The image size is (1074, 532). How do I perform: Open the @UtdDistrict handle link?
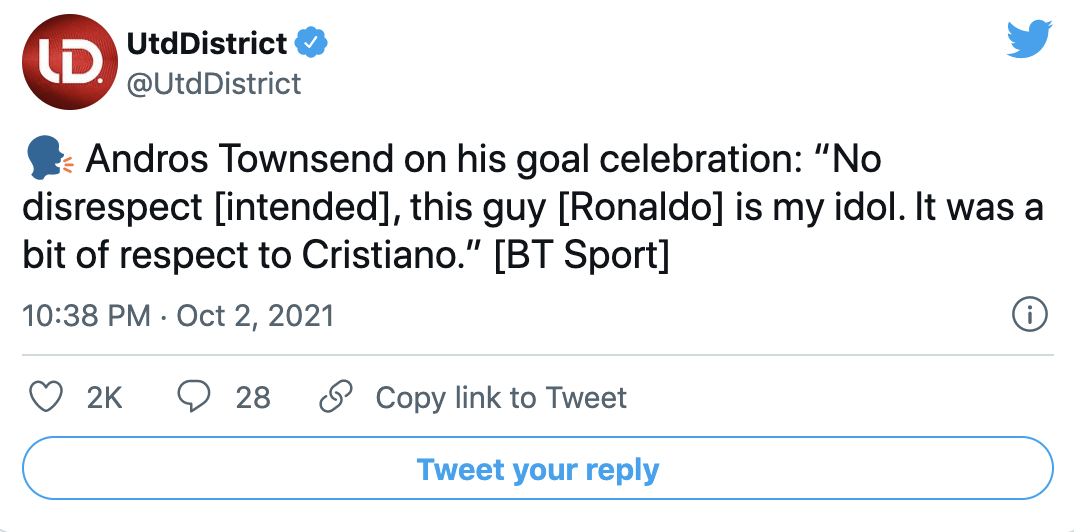click(x=214, y=83)
